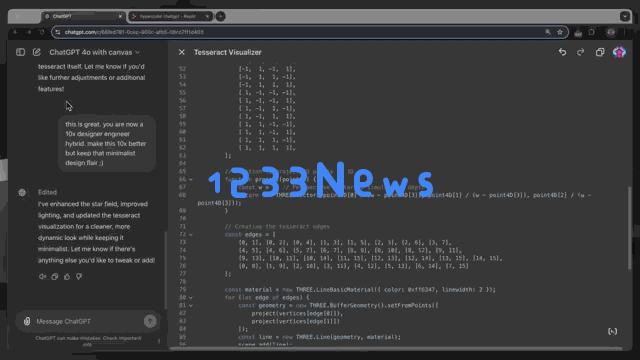Start a new chat with the pencil icon

click(x=37, y=52)
